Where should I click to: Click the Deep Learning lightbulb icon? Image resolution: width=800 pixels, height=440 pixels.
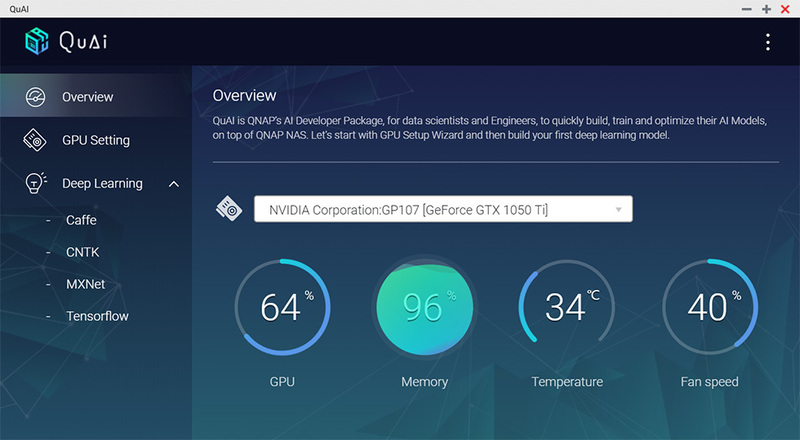click(x=35, y=183)
